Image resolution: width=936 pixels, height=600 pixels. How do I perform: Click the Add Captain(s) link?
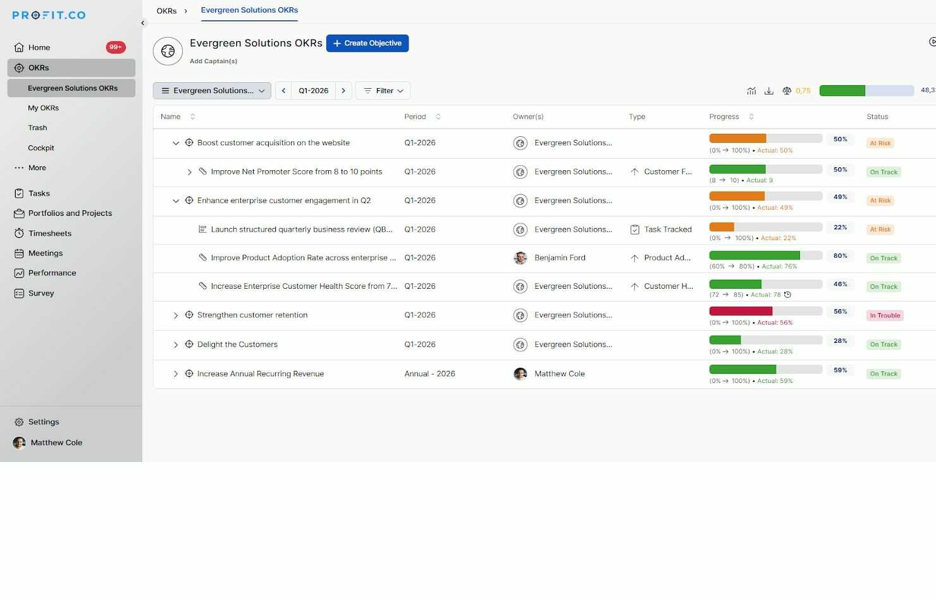(x=213, y=61)
